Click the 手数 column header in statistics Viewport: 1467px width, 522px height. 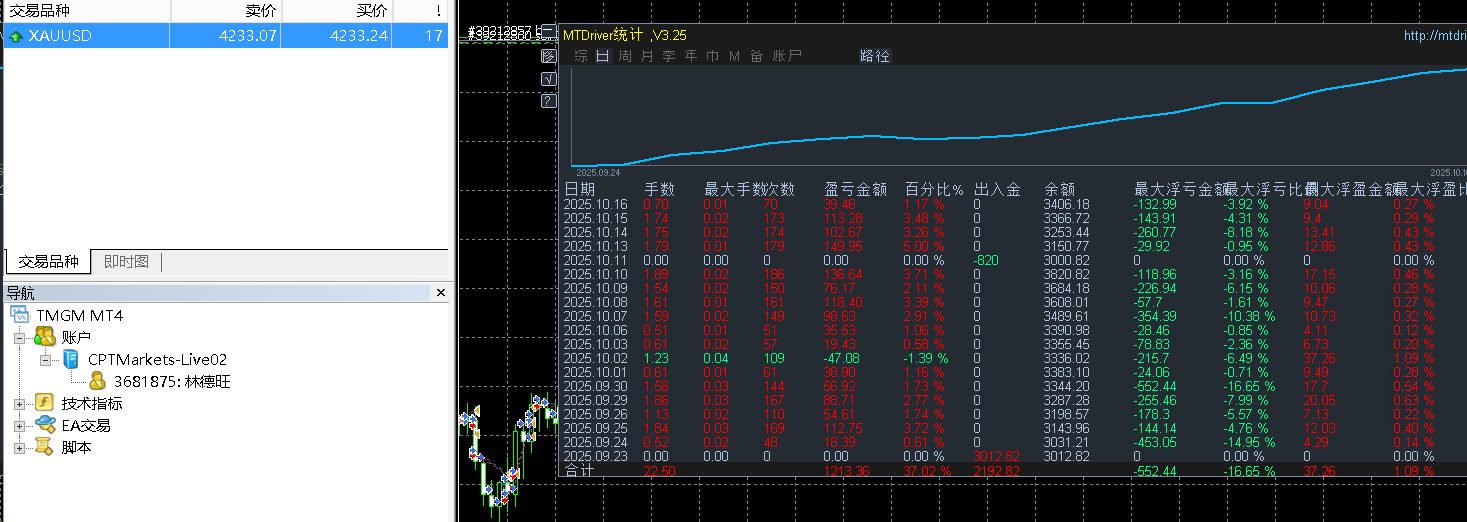(x=659, y=189)
